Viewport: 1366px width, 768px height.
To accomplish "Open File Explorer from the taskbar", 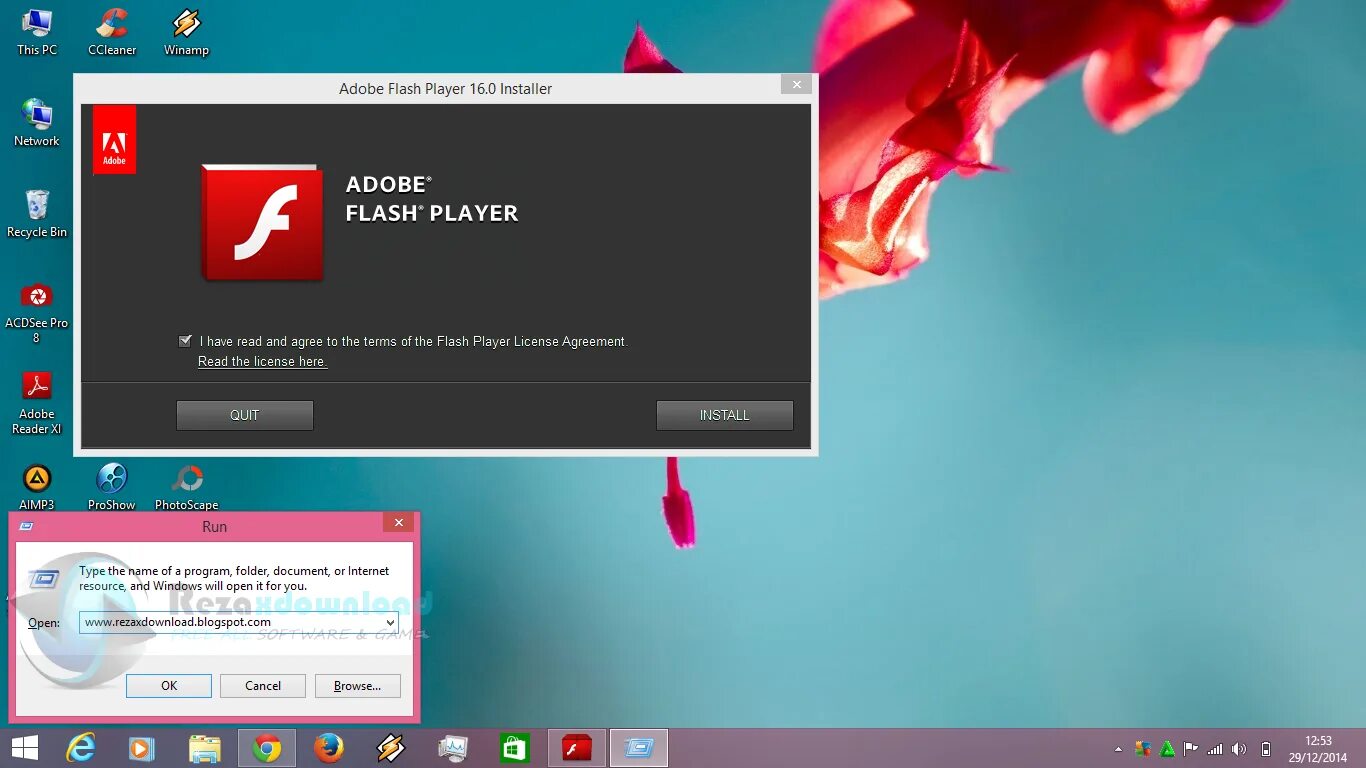I will pos(205,748).
